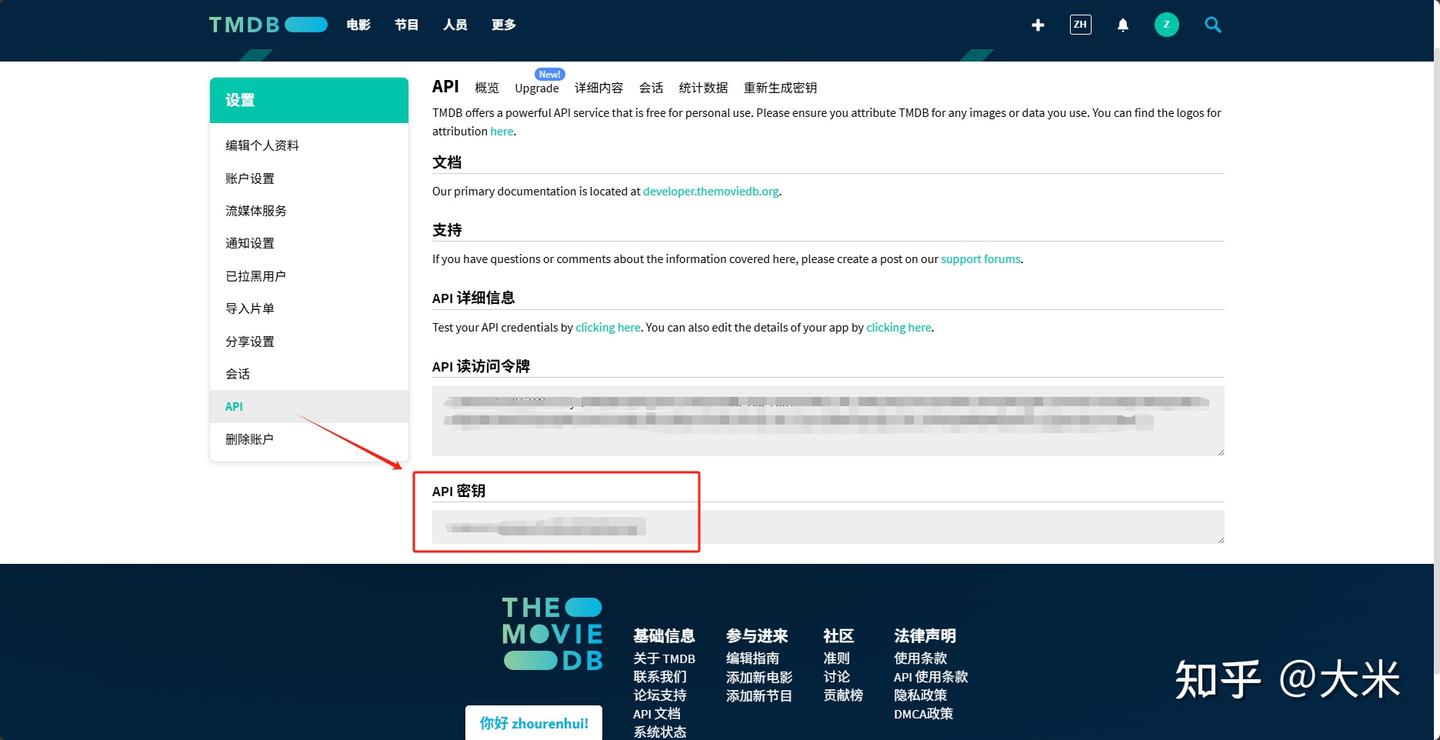Click the ZH language selector icon
This screenshot has width=1440, height=740.
(x=1080, y=24)
